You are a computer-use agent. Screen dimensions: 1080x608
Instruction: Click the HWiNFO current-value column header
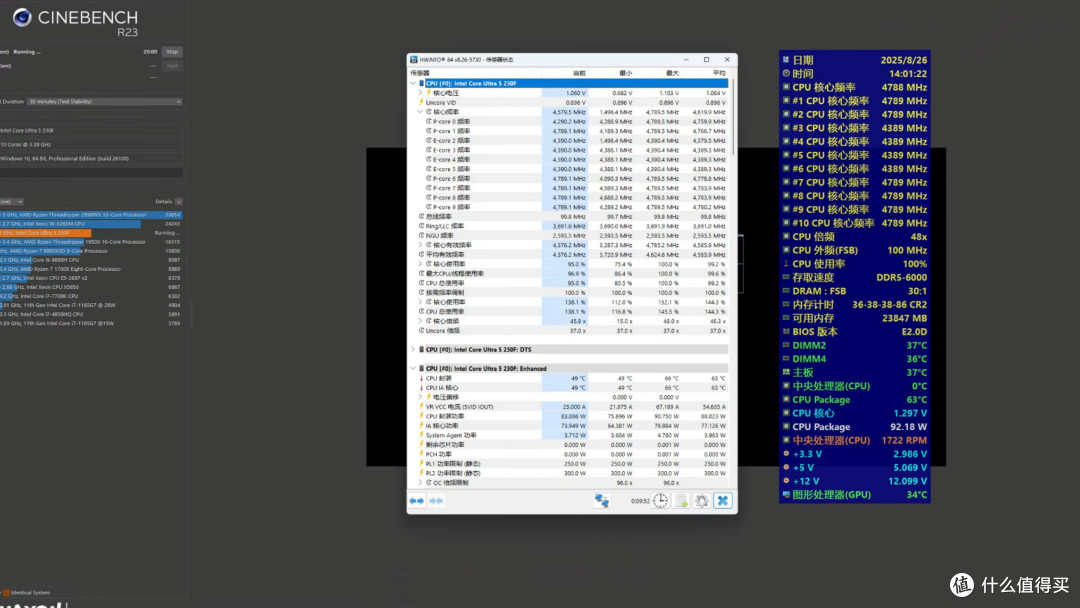[x=565, y=73]
